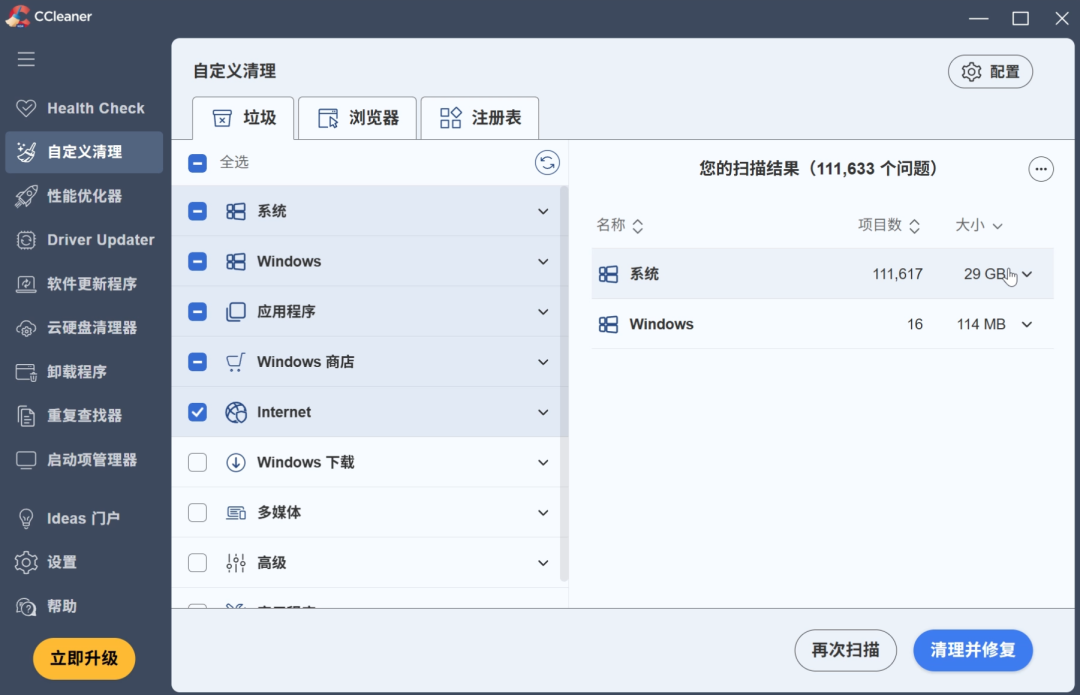Open 云硬盘清理器 cloud icon

pos(26,328)
